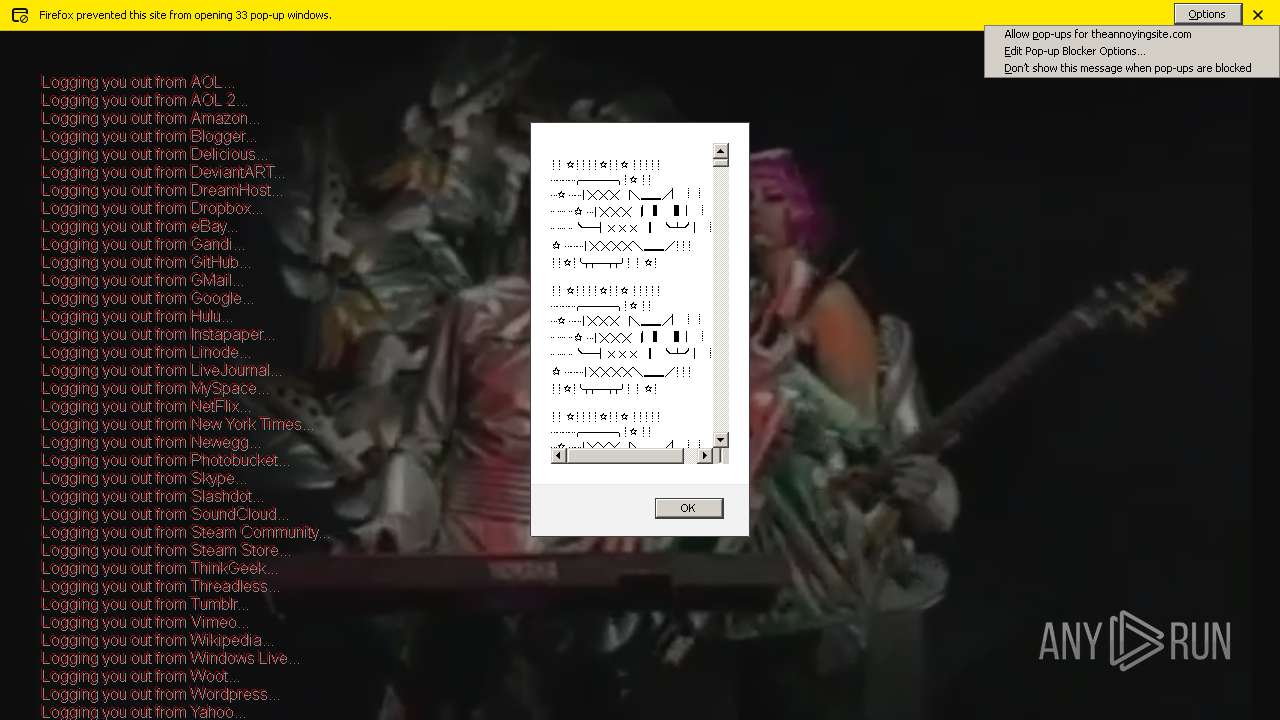Click the 'Logging you out from Wikipedia...' line
Image resolution: width=1280 pixels, height=720 pixels.
tap(157, 640)
